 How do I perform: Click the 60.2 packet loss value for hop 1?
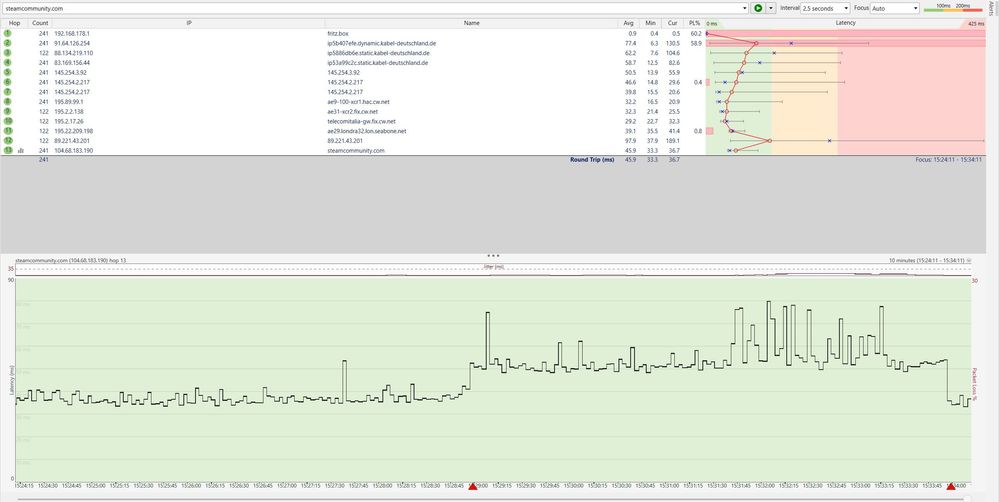click(696, 33)
